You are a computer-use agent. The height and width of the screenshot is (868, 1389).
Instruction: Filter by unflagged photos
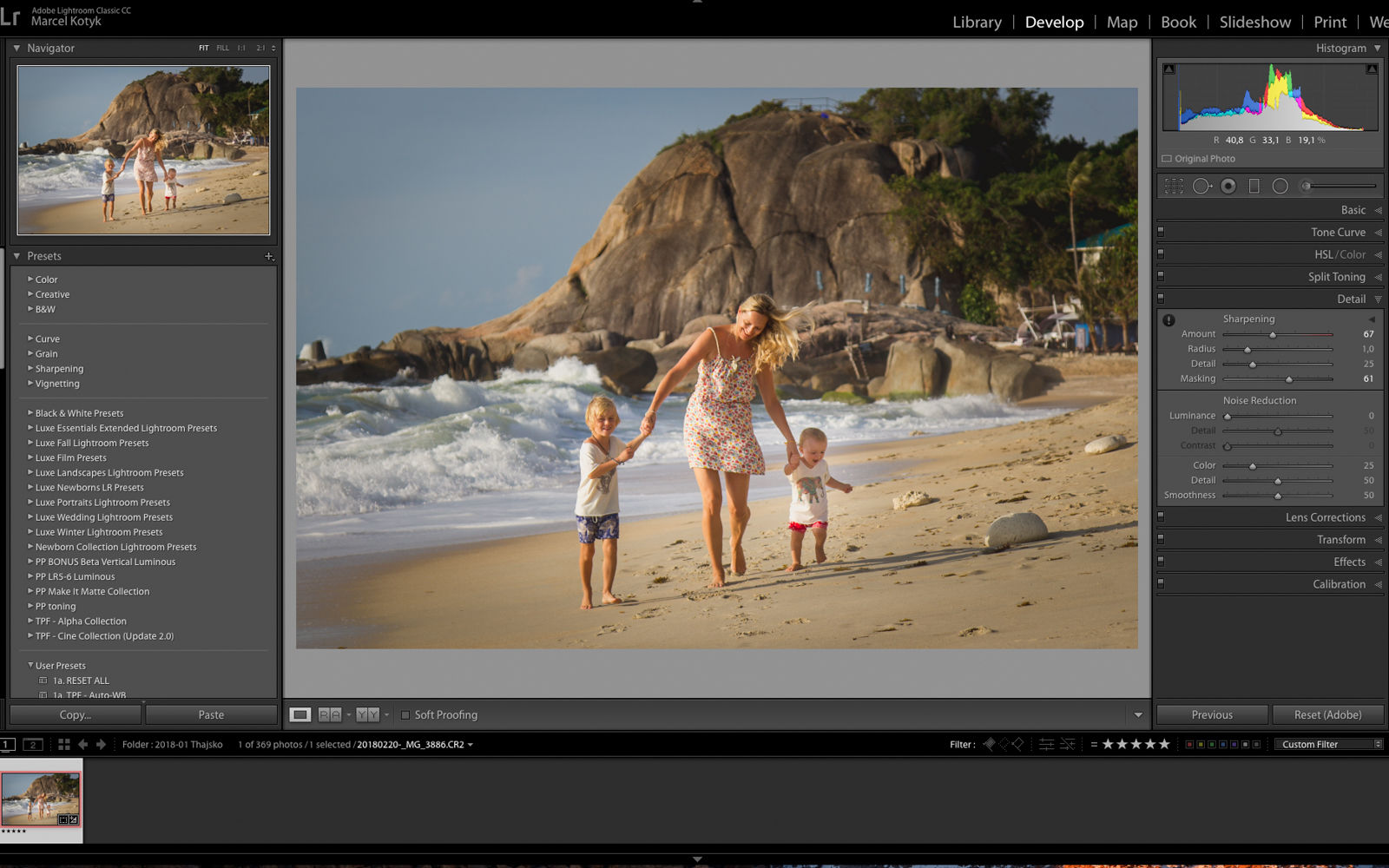[x=1004, y=744]
